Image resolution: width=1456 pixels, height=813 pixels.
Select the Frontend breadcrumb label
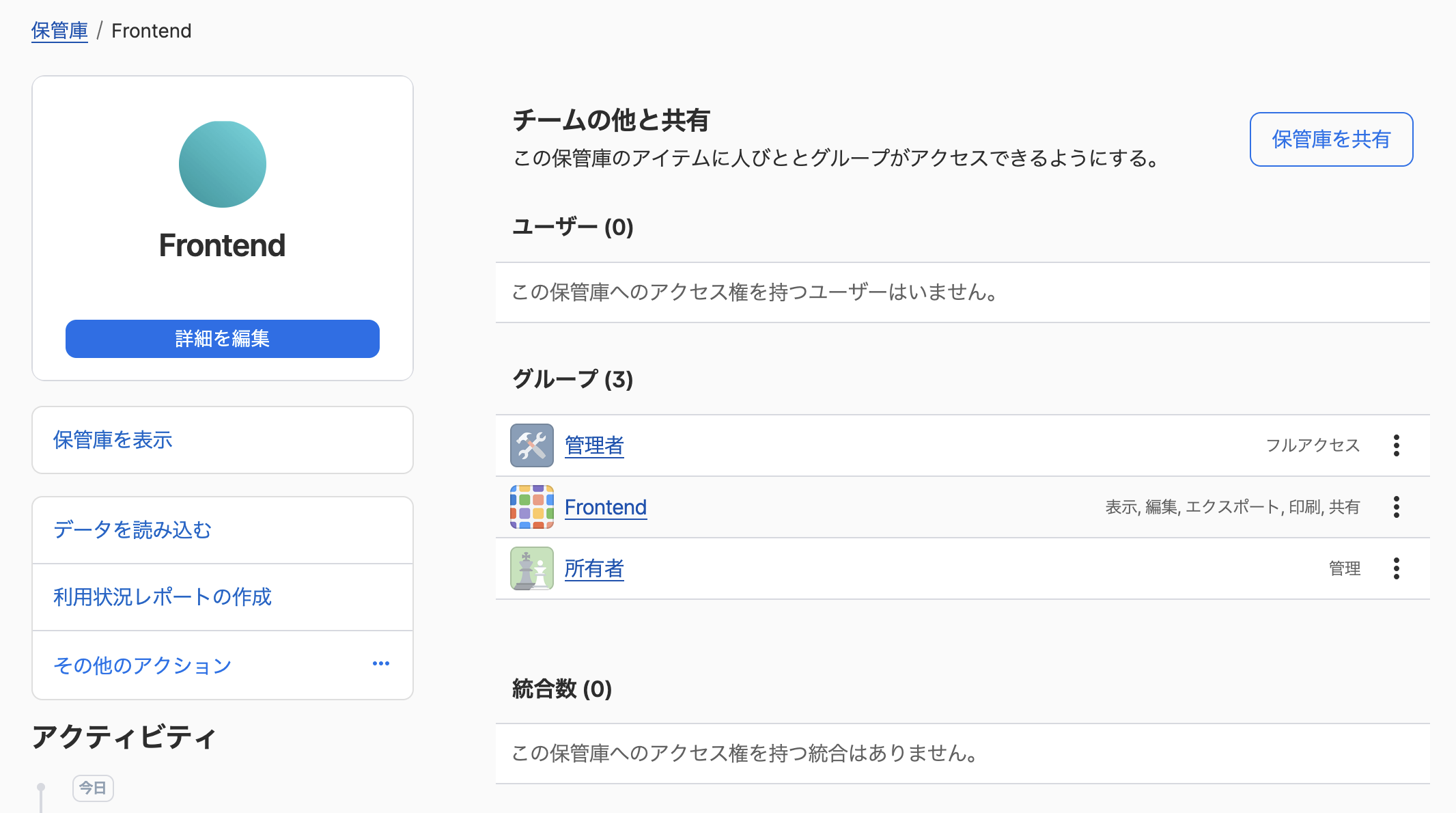[x=151, y=30]
